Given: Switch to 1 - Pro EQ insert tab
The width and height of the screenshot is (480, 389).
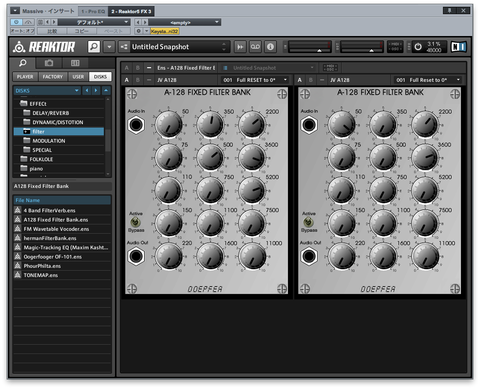Looking at the screenshot, I should (x=93, y=11).
